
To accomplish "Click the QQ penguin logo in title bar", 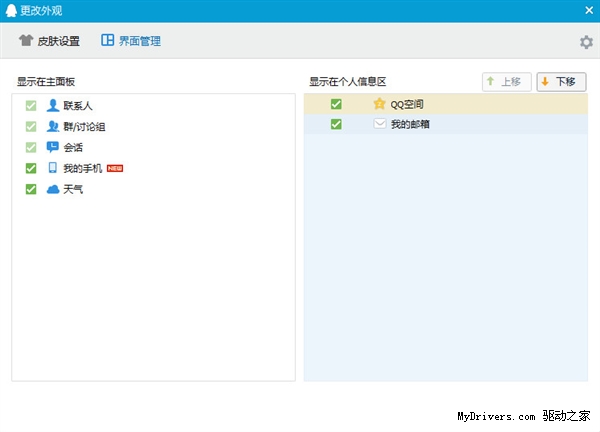I will click(10, 11).
